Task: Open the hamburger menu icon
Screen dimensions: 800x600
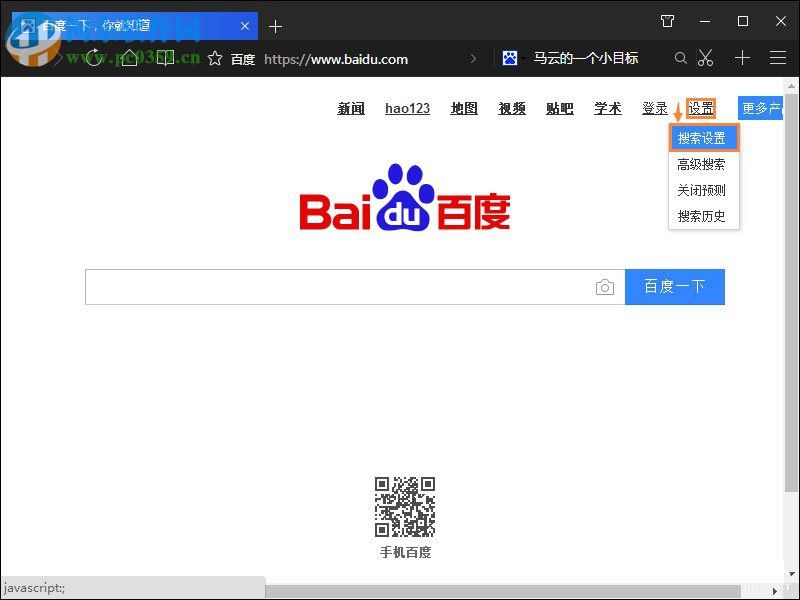Action: [x=779, y=58]
